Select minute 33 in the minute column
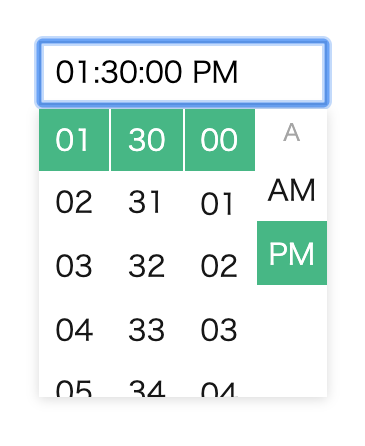The width and height of the screenshot is (365, 446). coord(147,330)
